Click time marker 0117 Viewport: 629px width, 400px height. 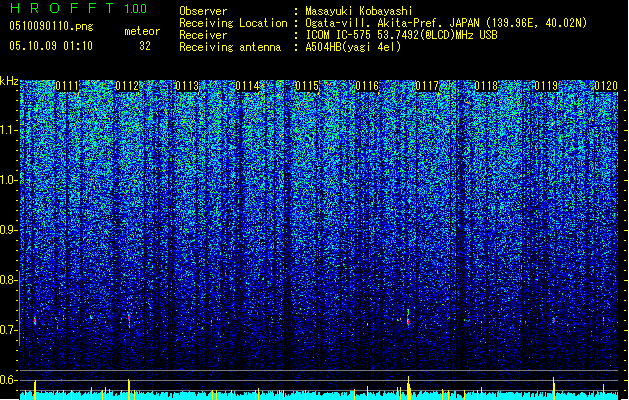[427, 86]
